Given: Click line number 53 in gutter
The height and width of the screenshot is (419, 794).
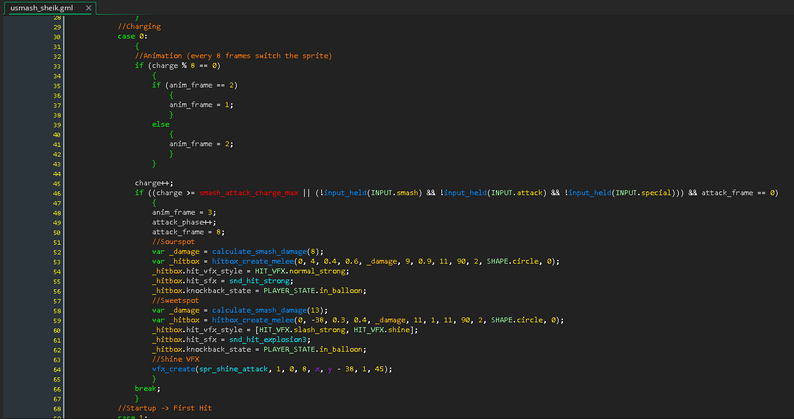Looking at the screenshot, I should [57, 262].
